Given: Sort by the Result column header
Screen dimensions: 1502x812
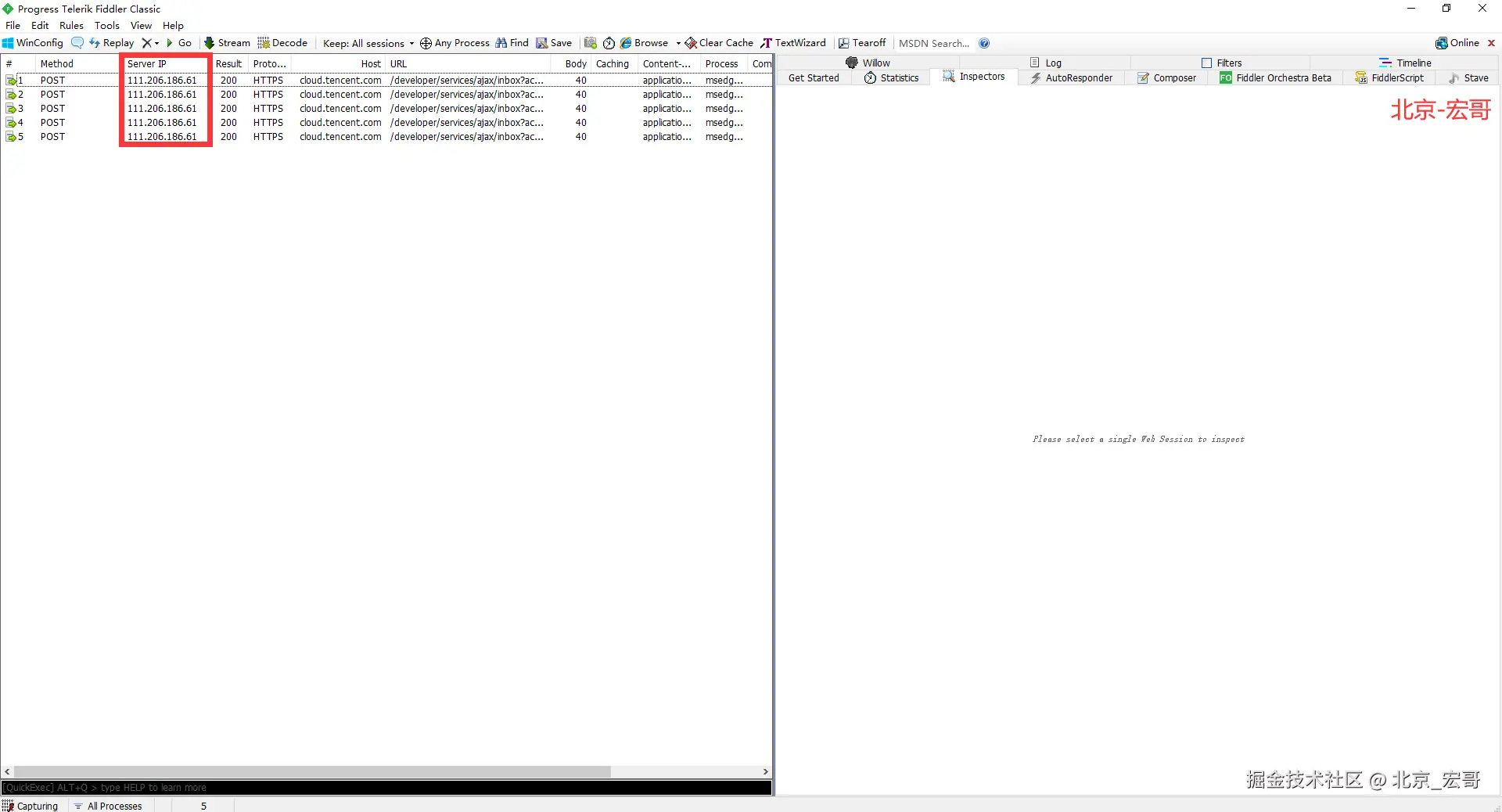Looking at the screenshot, I should pos(229,63).
